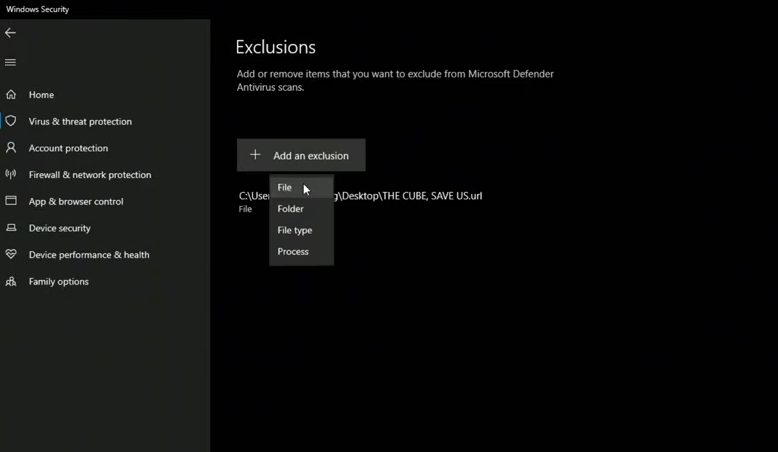This screenshot has height=452, width=778.
Task: Click the Device security laptop icon
Action: tap(11, 228)
